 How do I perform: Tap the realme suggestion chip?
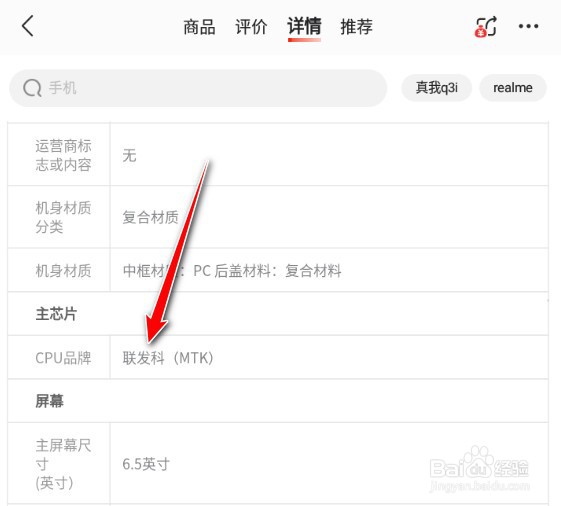pyautogui.click(x=513, y=88)
